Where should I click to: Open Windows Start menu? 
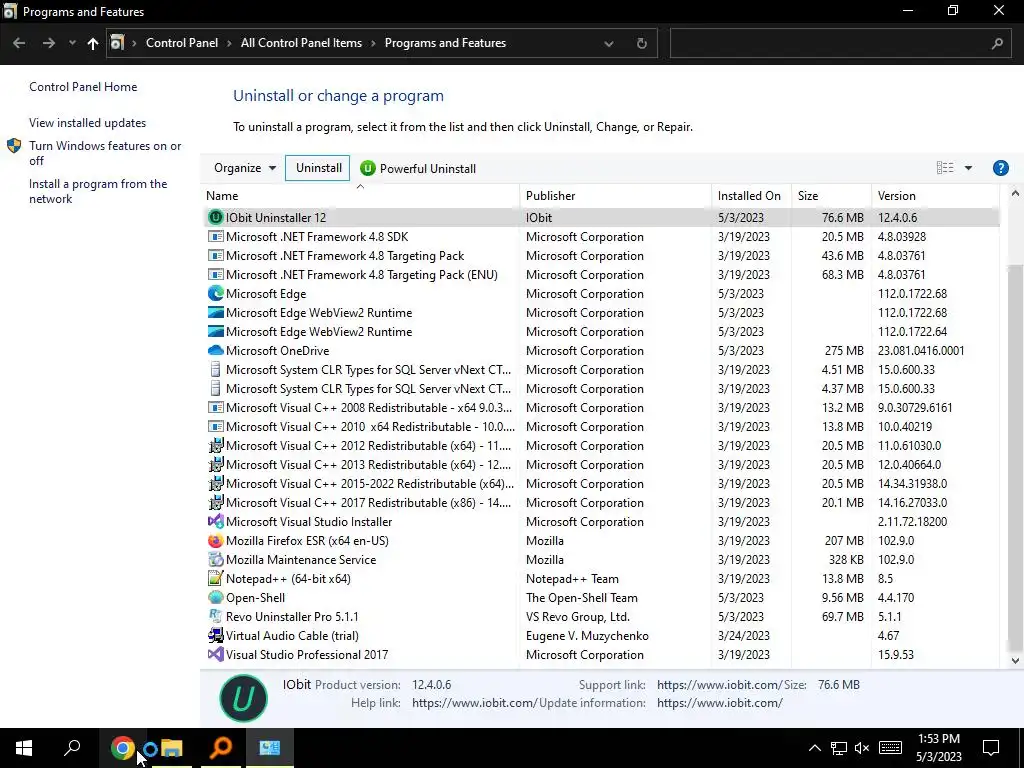[x=24, y=748]
